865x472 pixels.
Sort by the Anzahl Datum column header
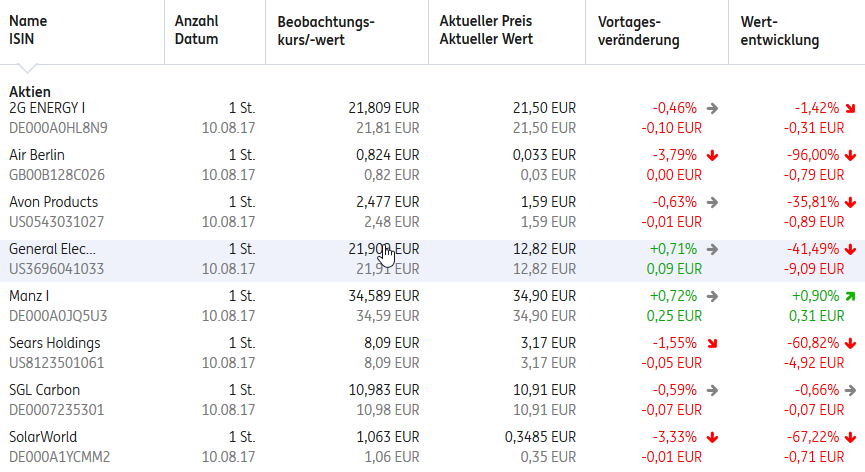point(196,30)
